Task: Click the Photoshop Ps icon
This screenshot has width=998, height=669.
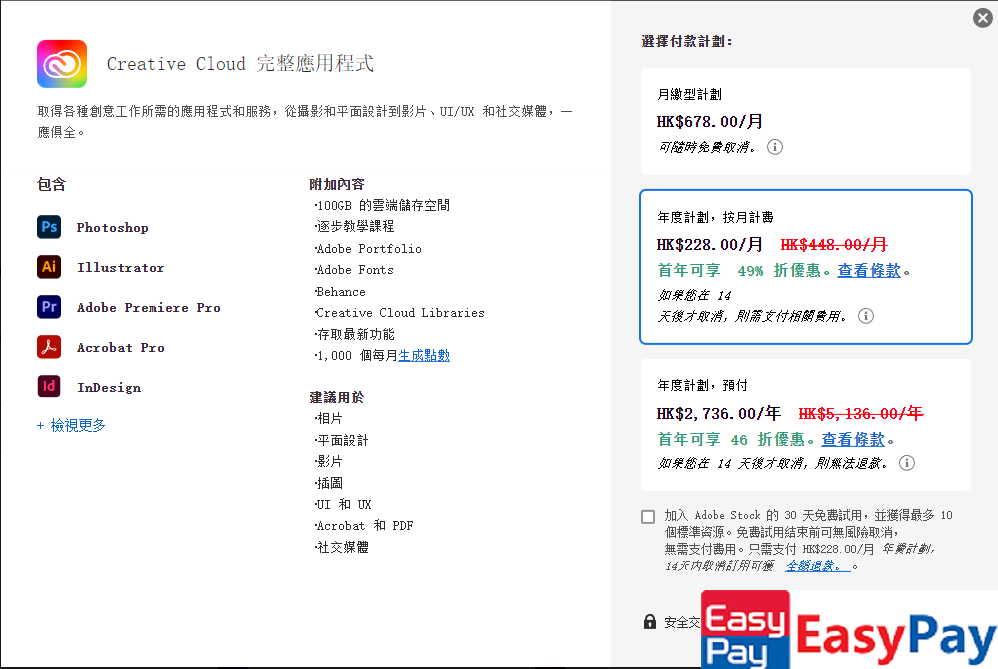Action: (49, 227)
